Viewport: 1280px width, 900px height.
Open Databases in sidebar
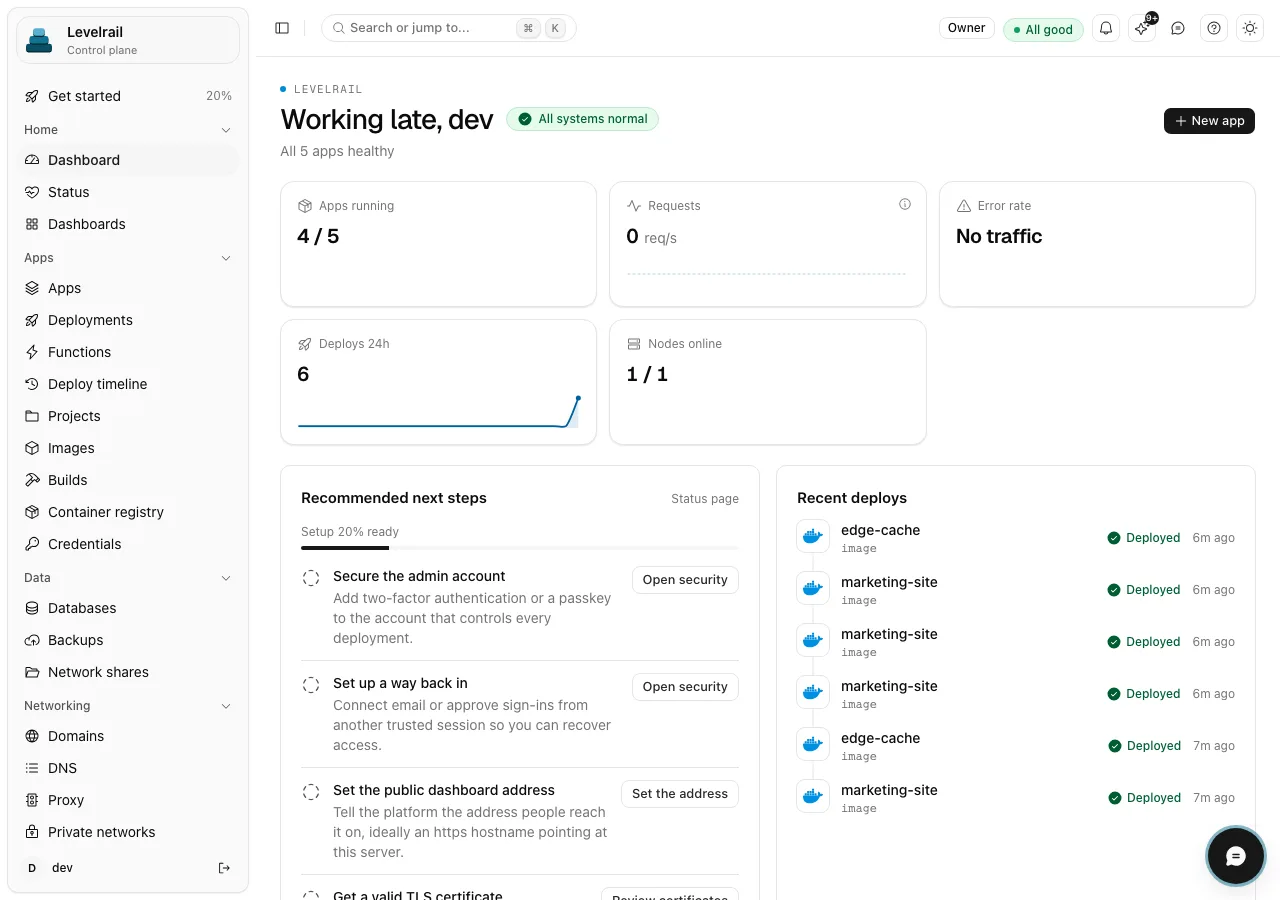128,608
